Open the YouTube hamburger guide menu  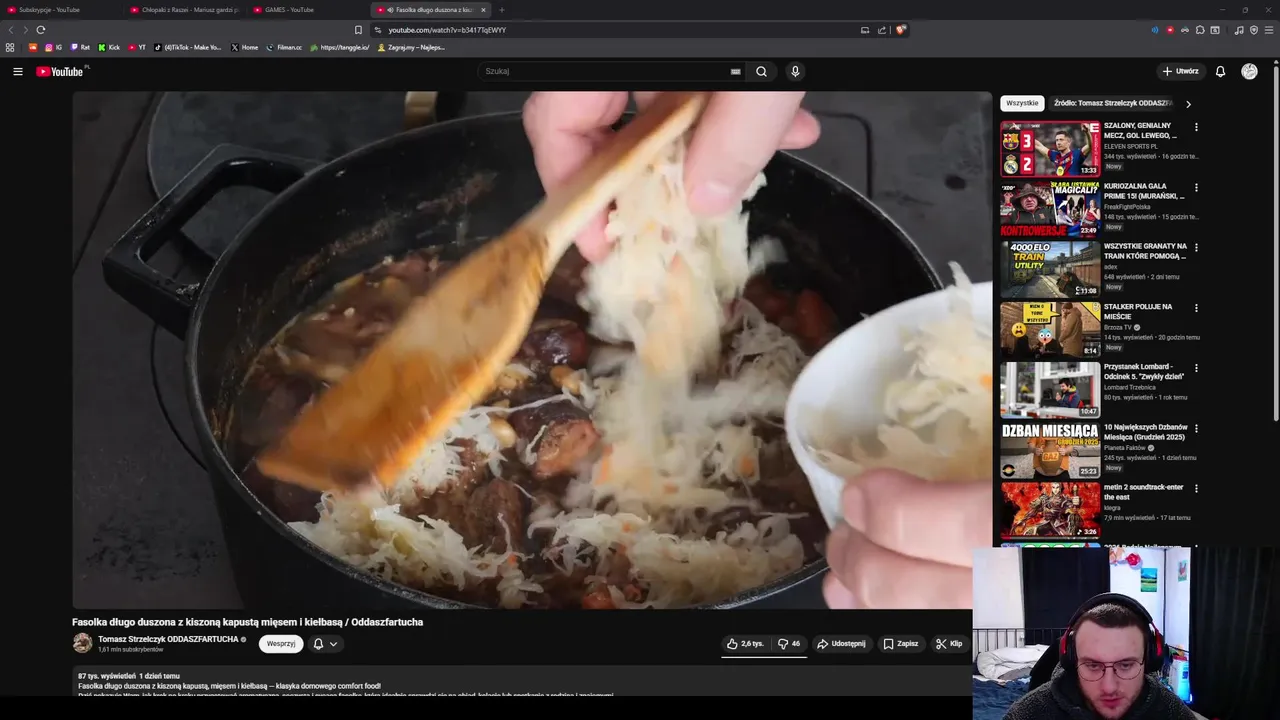tap(17, 71)
